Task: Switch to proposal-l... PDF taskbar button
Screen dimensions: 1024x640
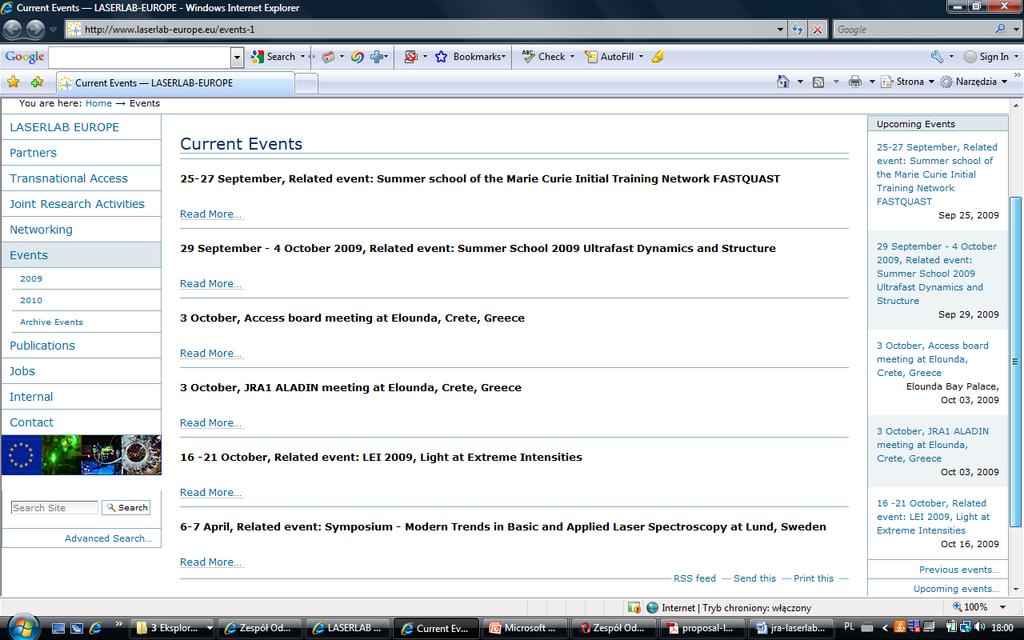Action: click(x=703, y=628)
